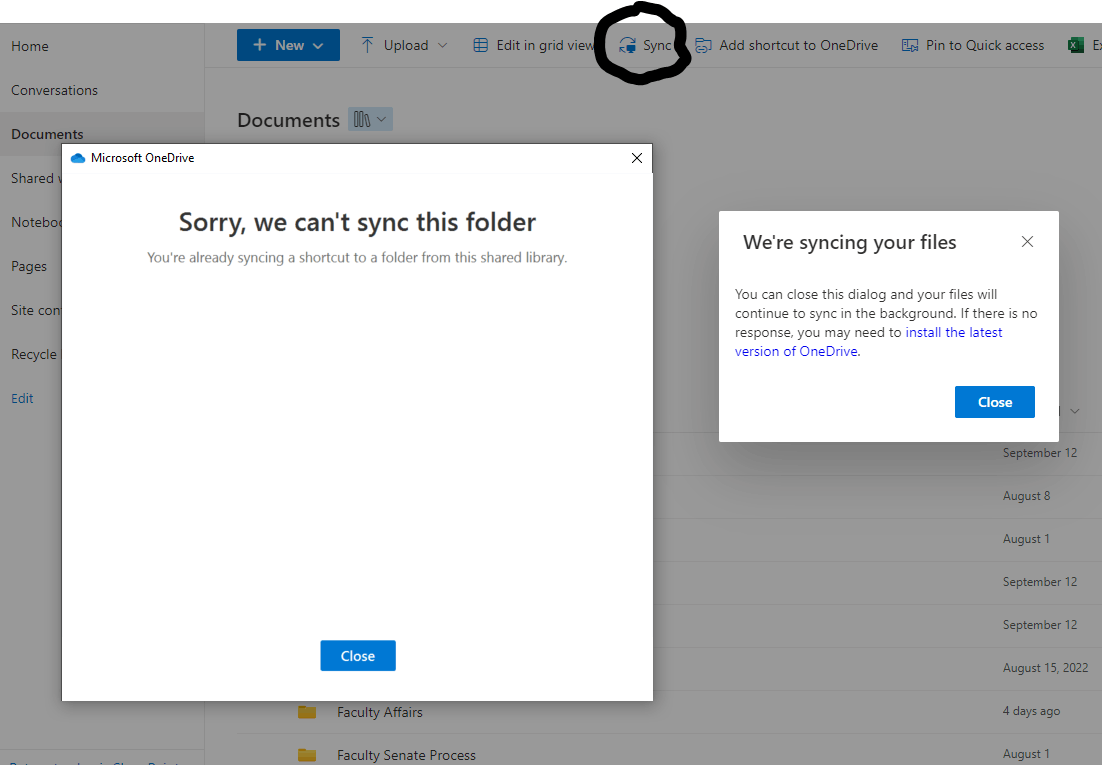Open the Documents library view switcher icon
This screenshot has height=765, width=1102.
click(x=361, y=120)
